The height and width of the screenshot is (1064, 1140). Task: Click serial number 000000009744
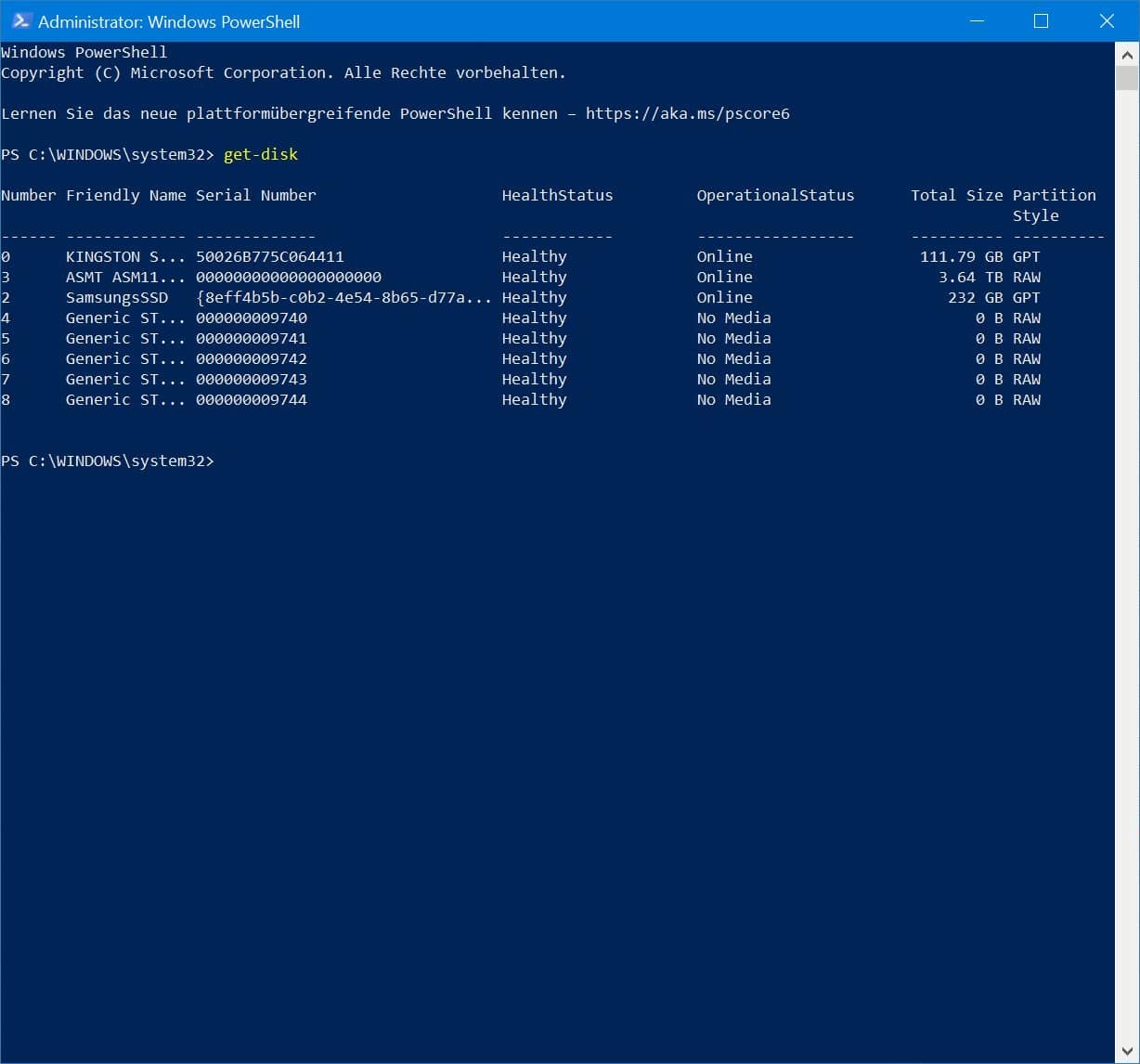coord(252,399)
